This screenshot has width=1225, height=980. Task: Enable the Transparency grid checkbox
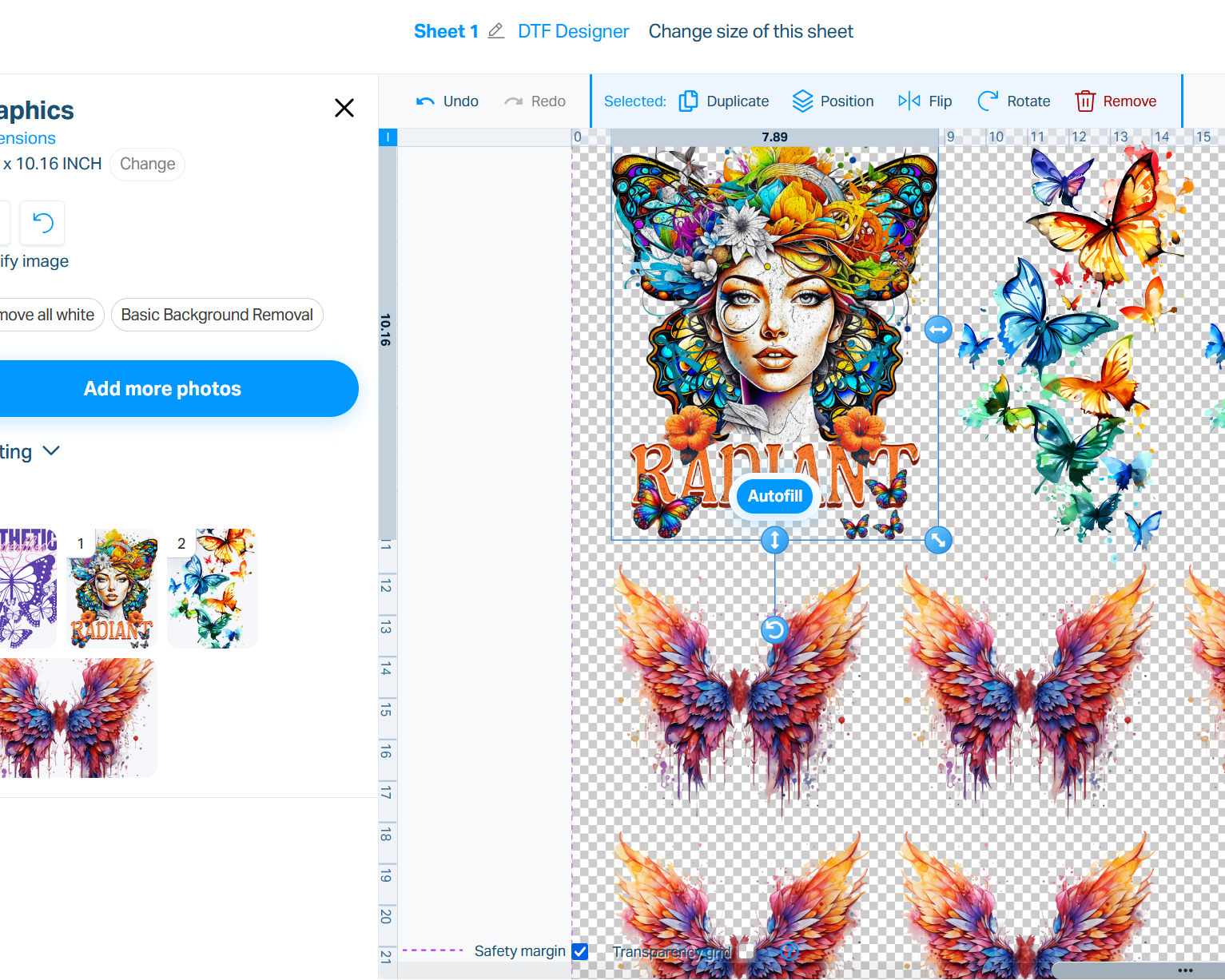[x=746, y=951]
